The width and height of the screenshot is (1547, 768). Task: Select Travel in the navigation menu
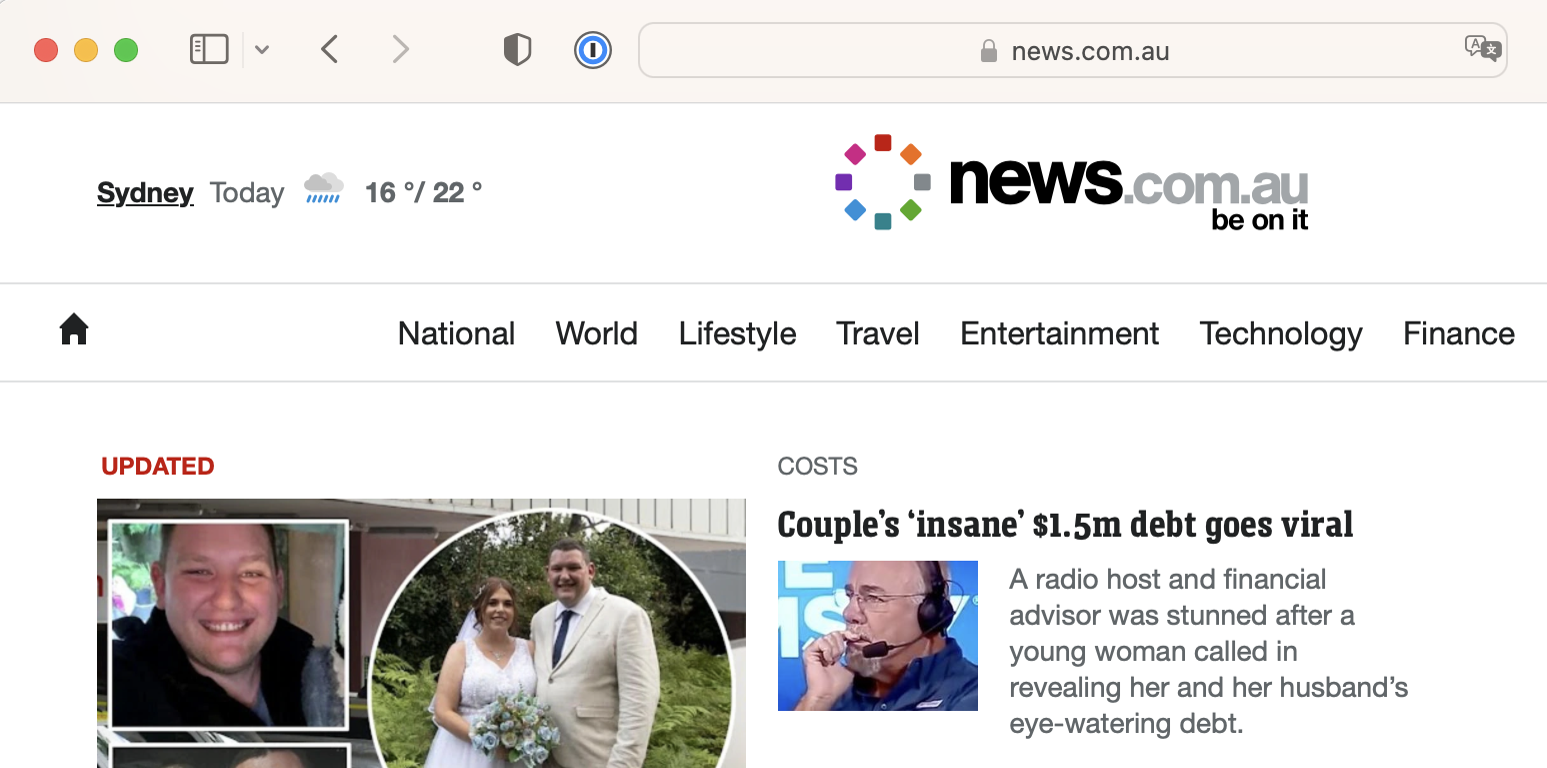[x=878, y=333]
